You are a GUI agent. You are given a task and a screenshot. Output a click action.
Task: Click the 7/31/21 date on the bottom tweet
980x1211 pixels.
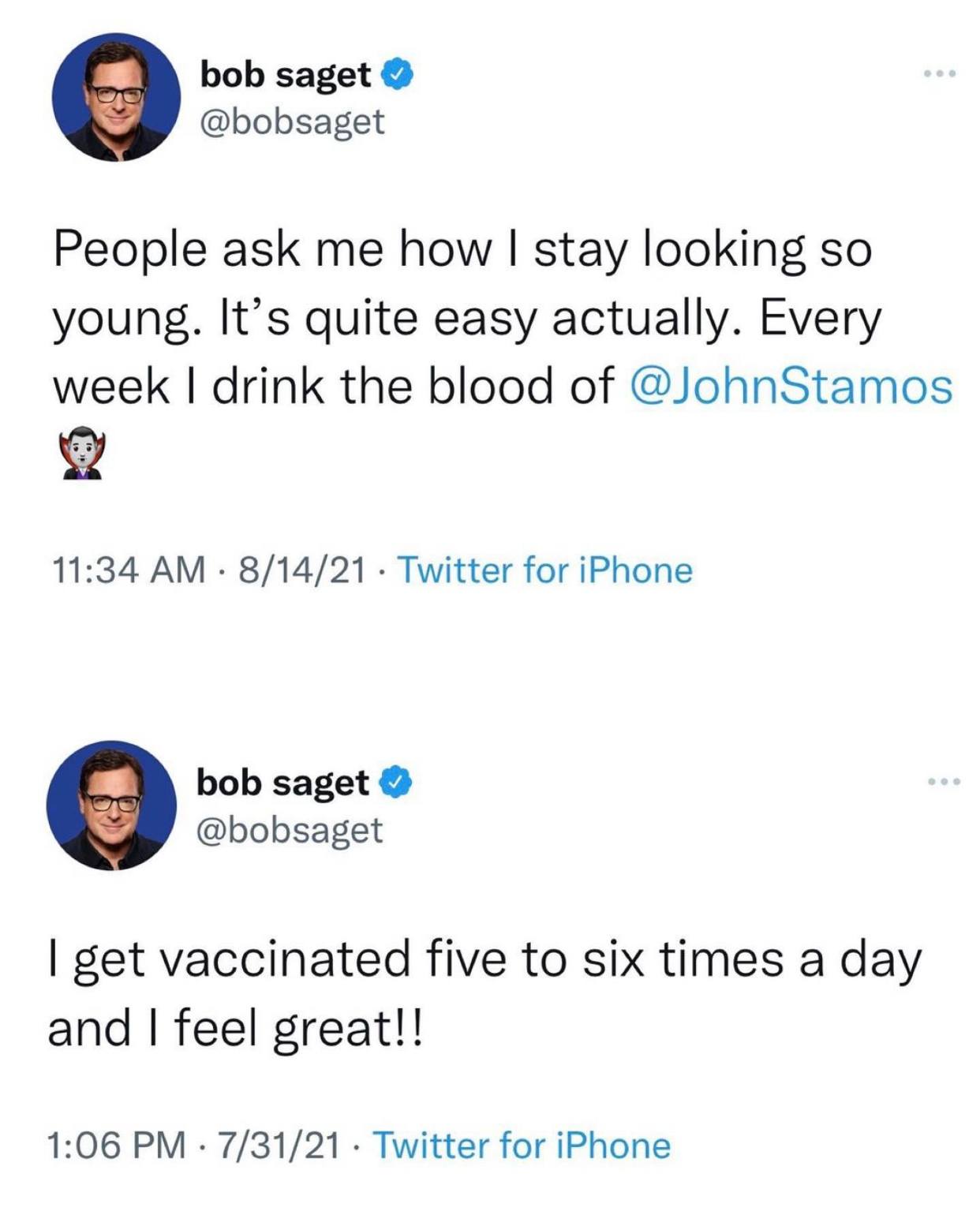point(280,1146)
